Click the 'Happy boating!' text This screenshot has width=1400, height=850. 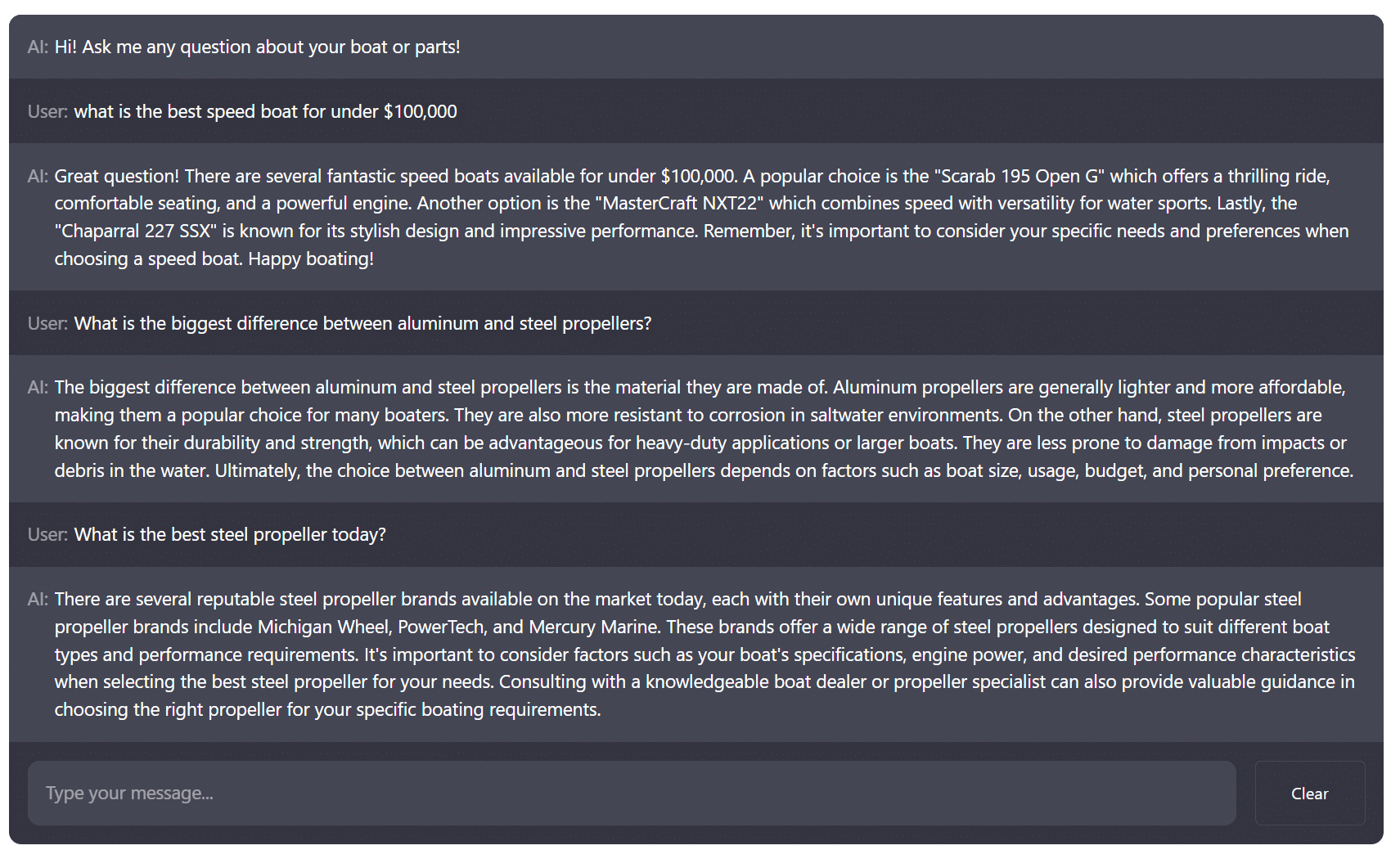[311, 259]
